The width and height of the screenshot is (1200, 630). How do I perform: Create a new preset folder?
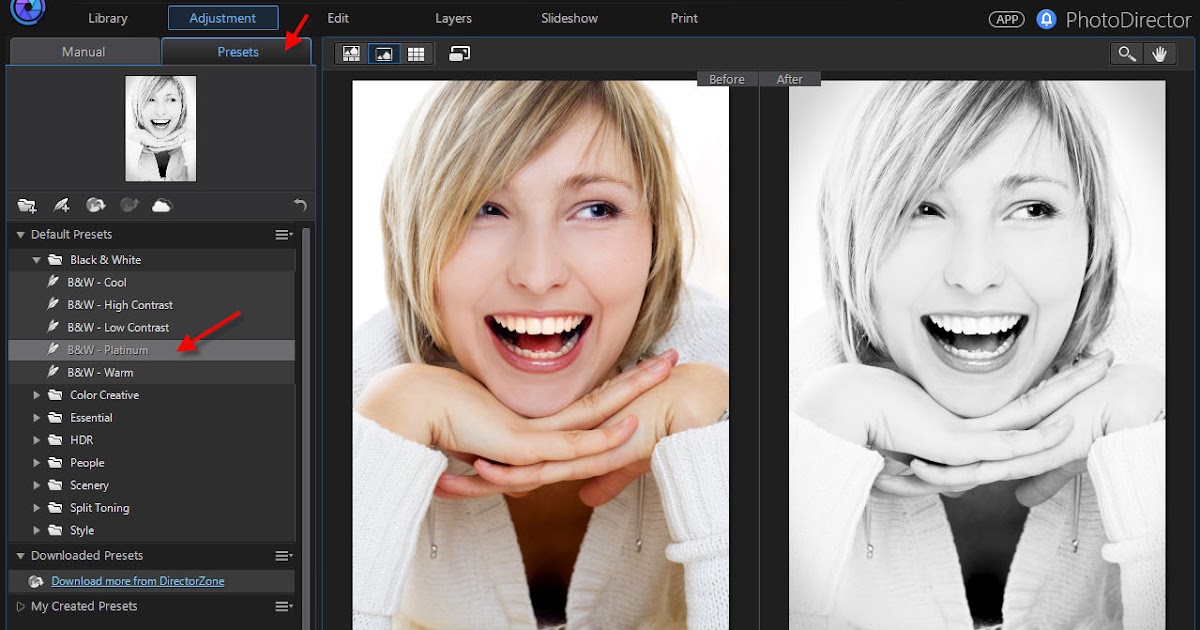[27, 205]
